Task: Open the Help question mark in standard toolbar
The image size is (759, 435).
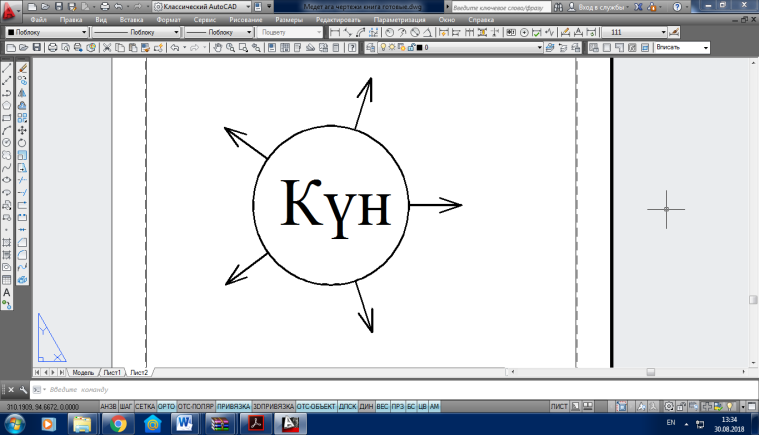Action: [x=352, y=47]
